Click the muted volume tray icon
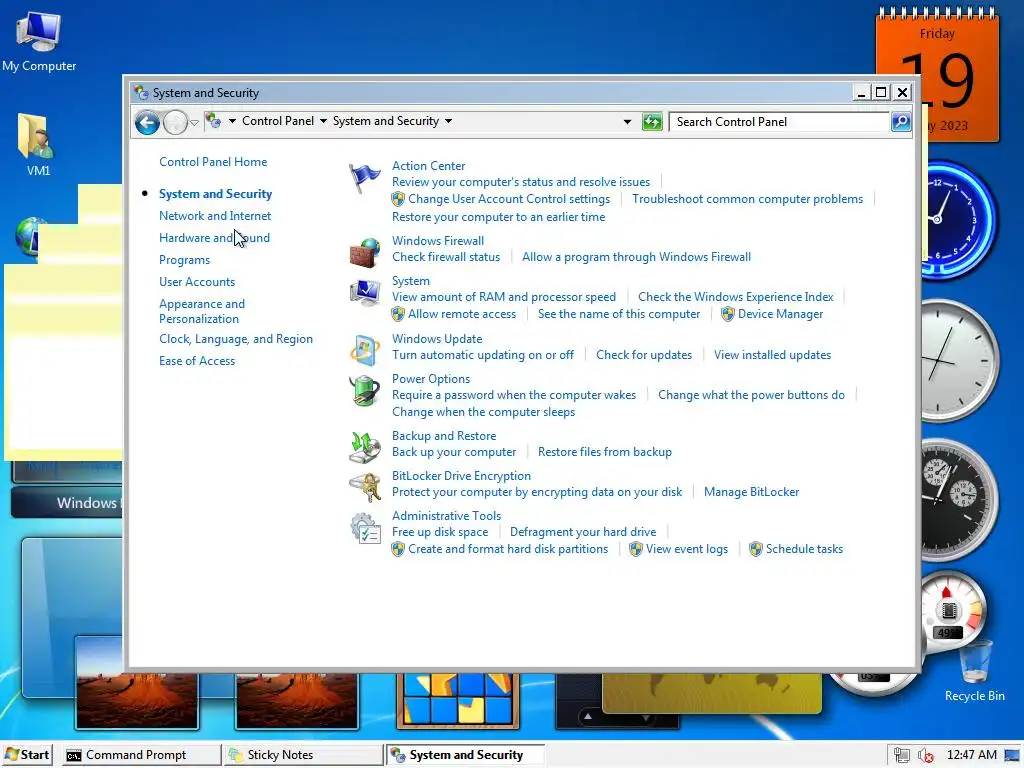 [925, 755]
